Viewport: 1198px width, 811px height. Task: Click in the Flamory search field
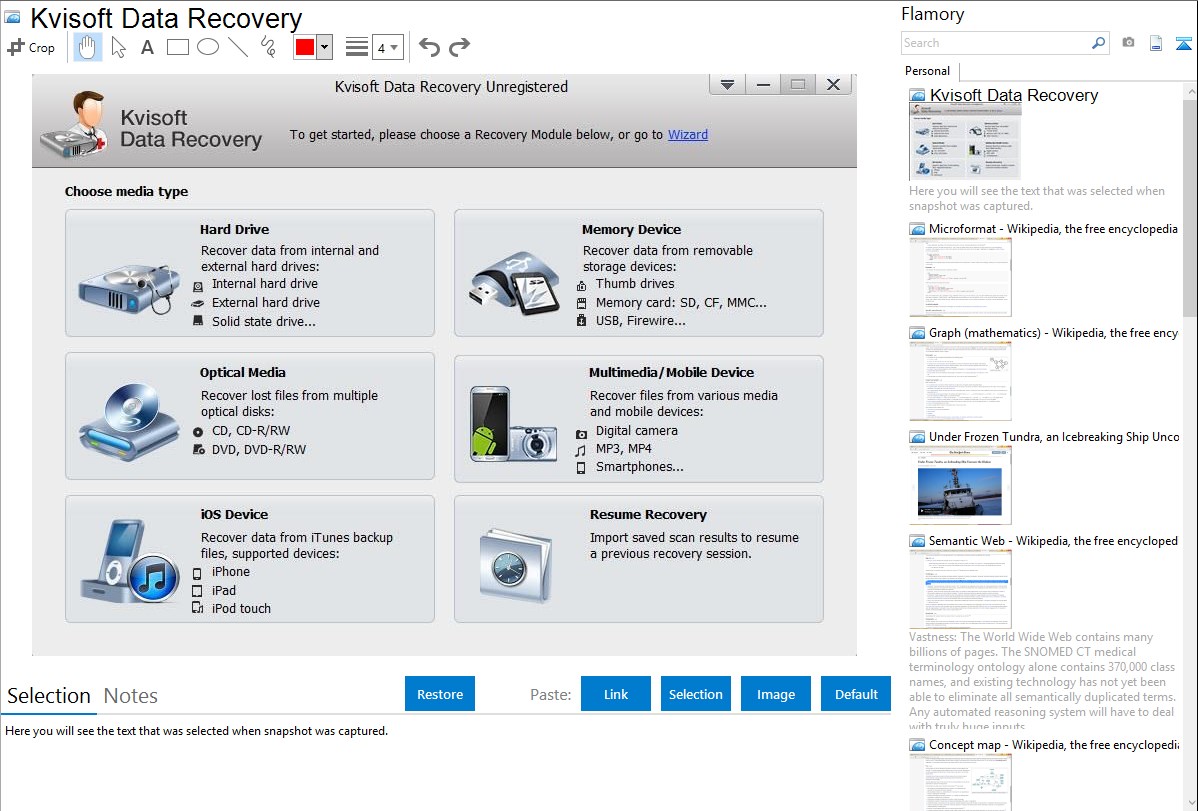point(995,43)
